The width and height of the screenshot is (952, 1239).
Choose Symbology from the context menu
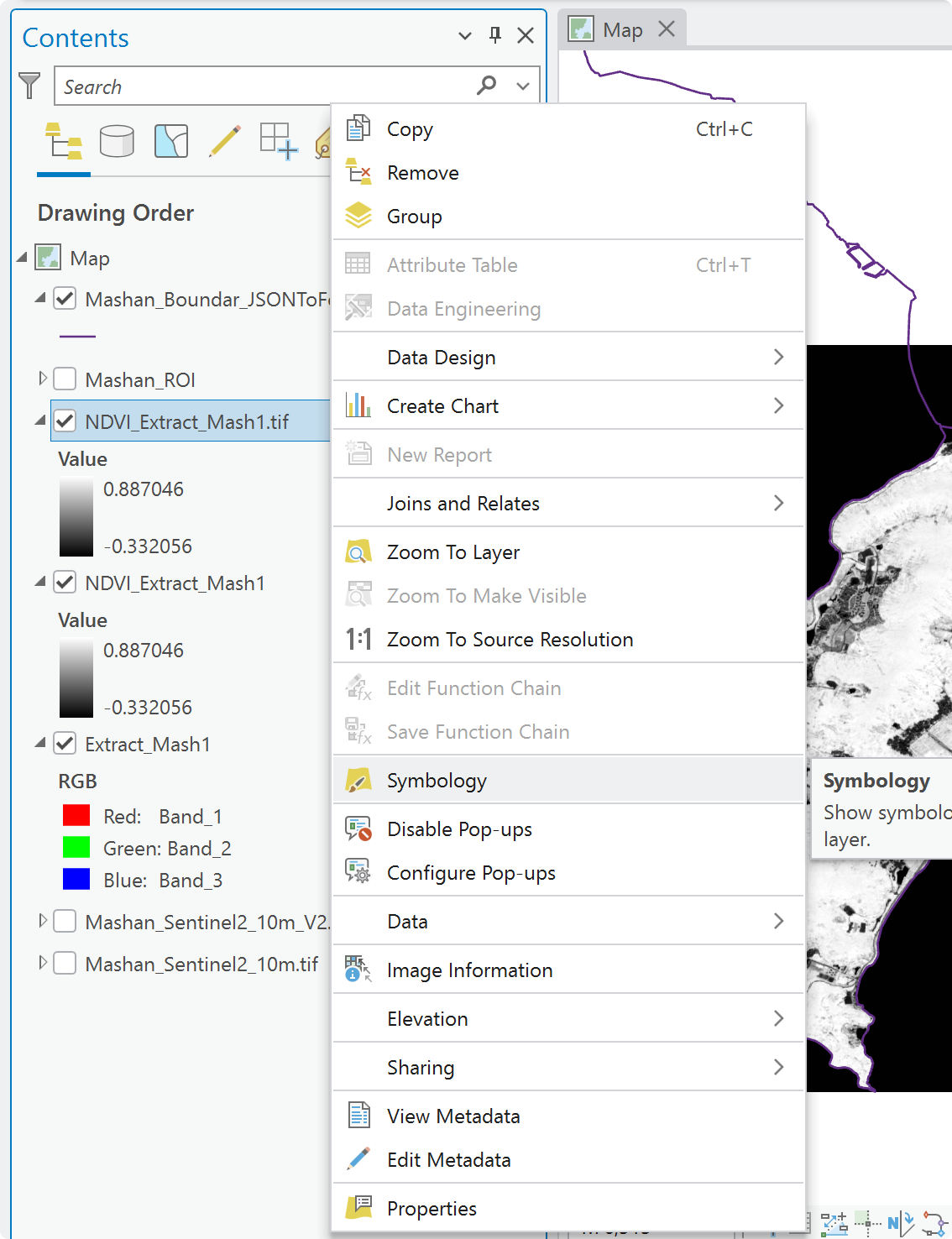[x=568, y=781]
